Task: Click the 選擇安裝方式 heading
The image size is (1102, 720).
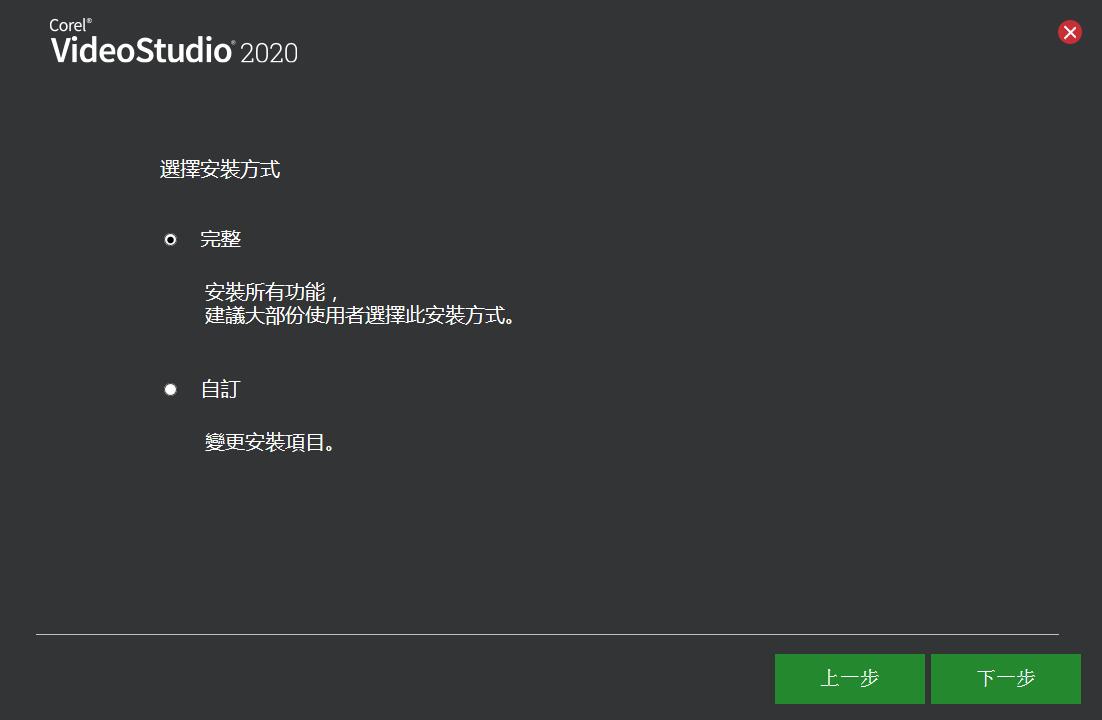Action: coord(220,169)
